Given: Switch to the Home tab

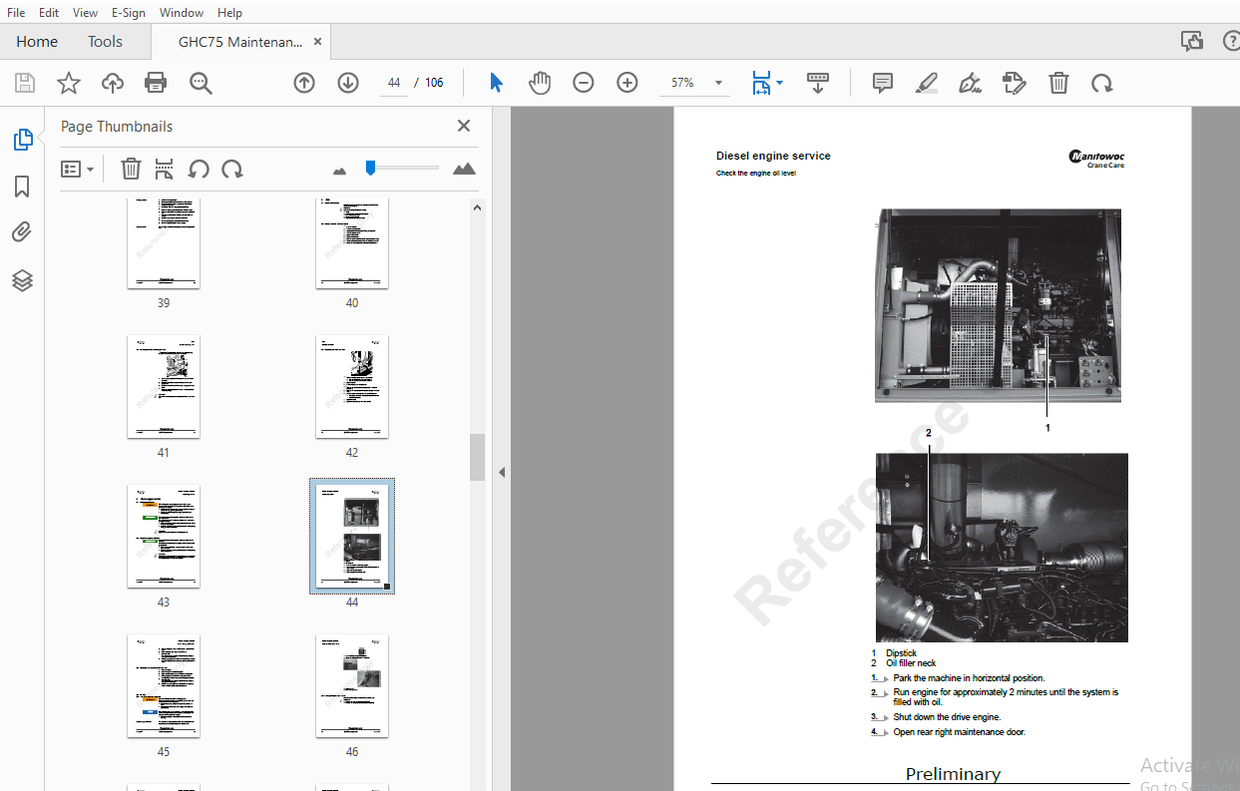Looking at the screenshot, I should click(37, 41).
